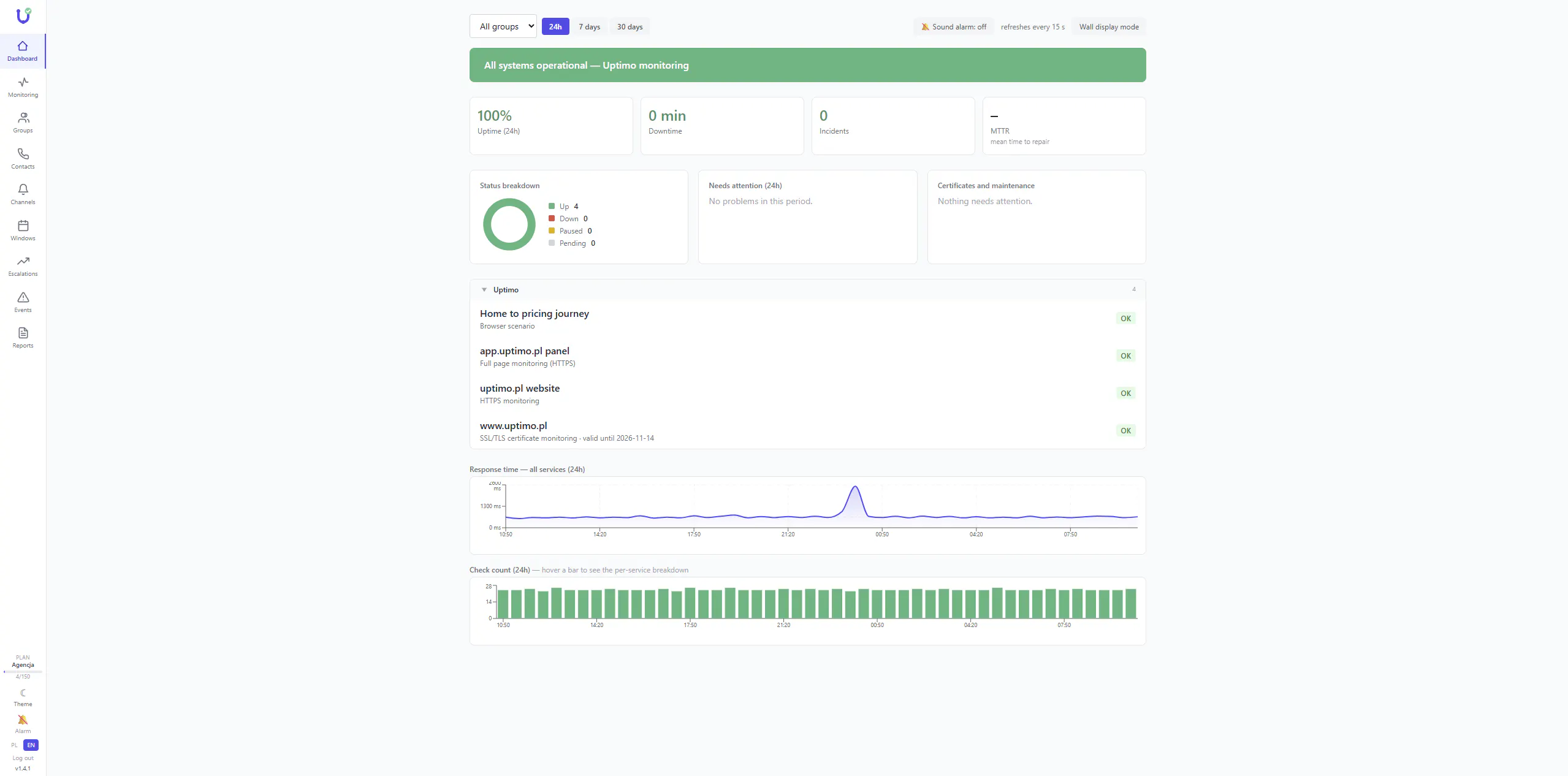Click "No problems in this period." text

760,202
